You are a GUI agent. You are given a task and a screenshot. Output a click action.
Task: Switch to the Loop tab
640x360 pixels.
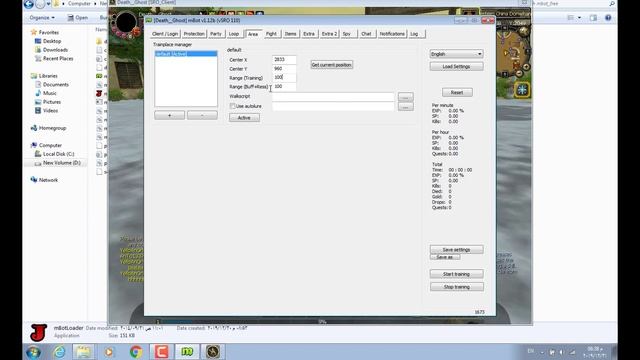pos(234,34)
